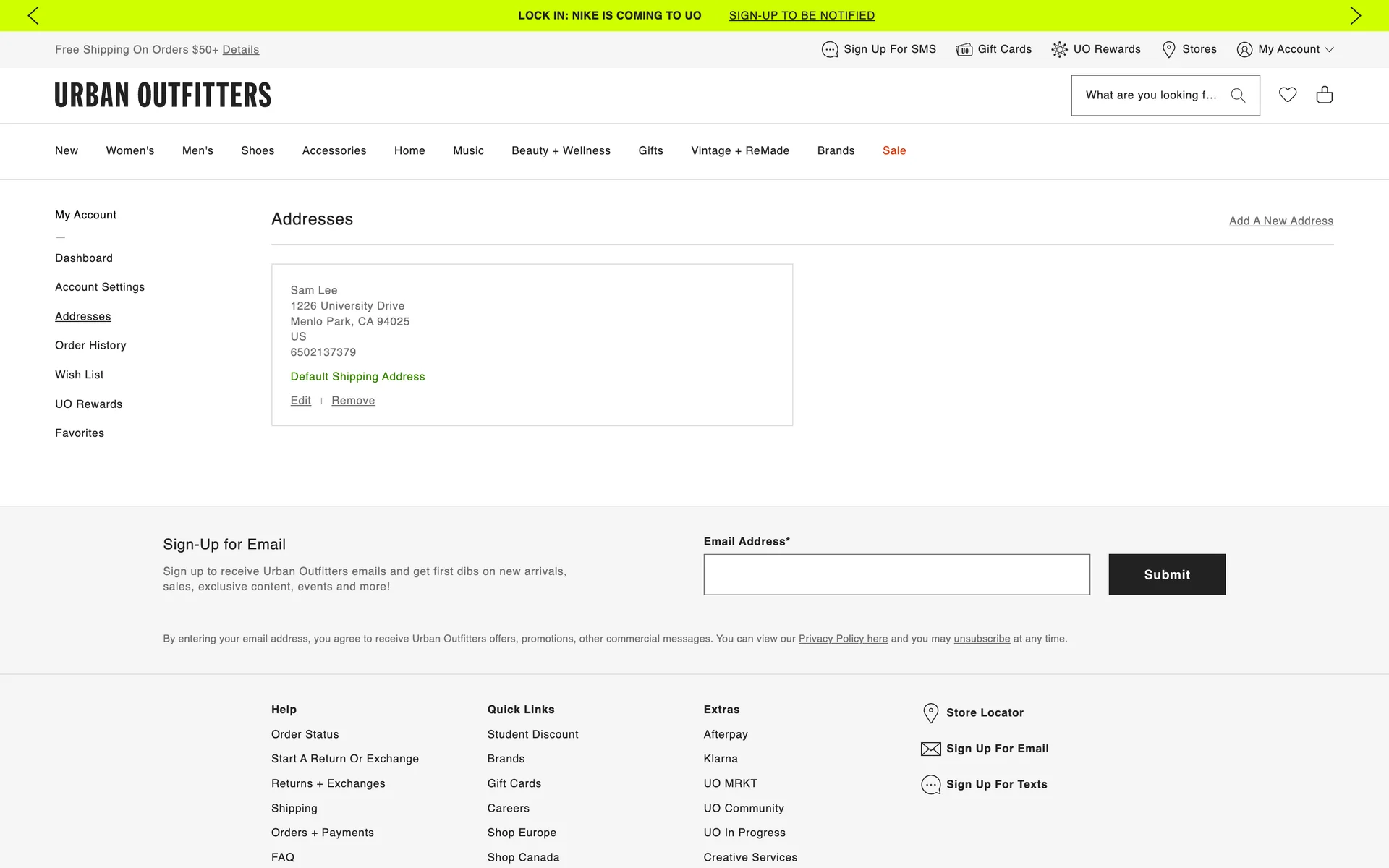Open Store Locator in the footer
The image size is (1389, 868).
(984, 712)
